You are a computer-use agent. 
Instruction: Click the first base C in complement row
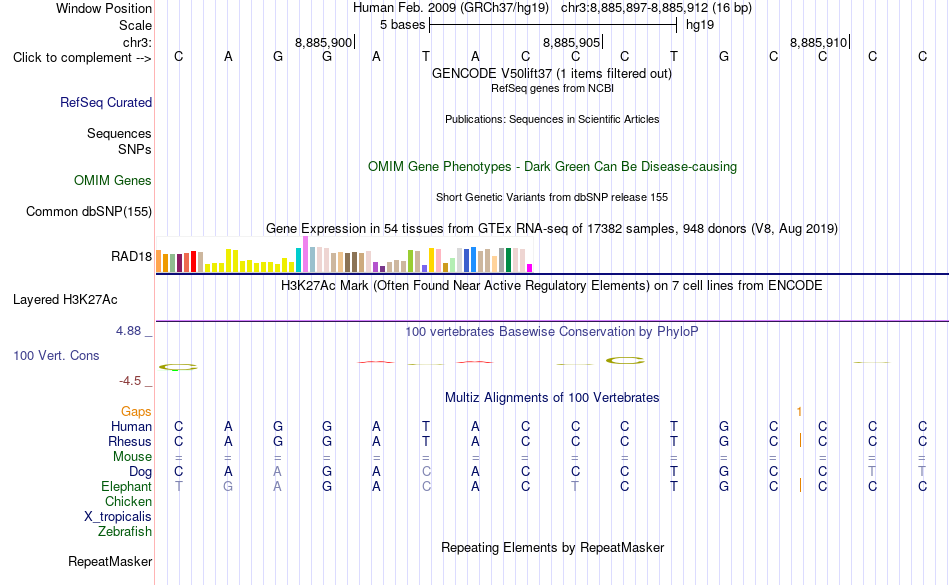pos(178,56)
